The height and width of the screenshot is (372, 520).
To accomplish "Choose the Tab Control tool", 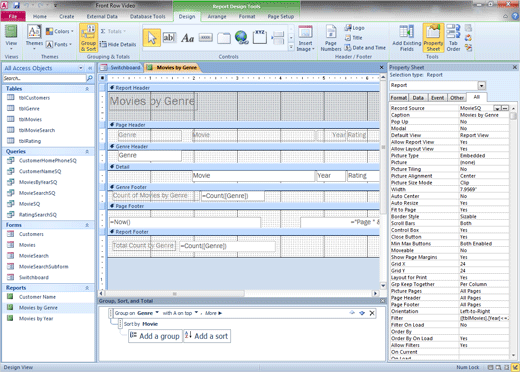I will coord(224,38).
